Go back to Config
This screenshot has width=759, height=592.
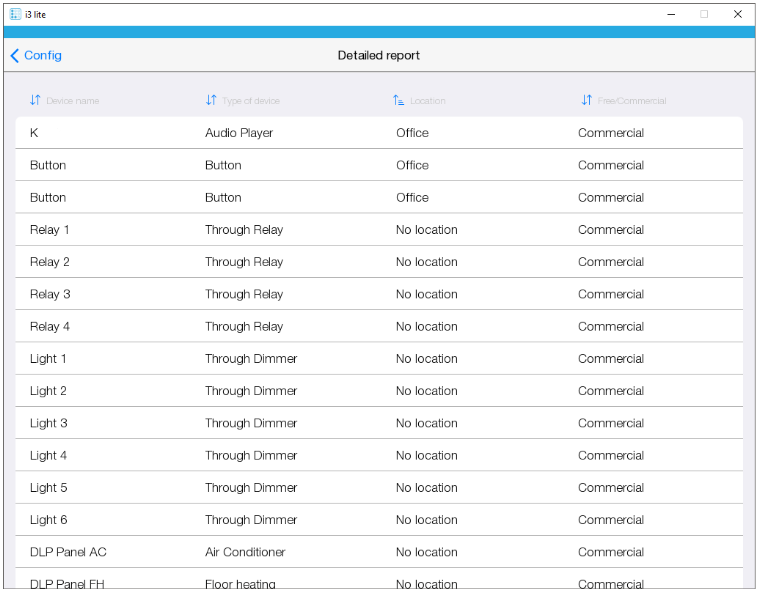tap(43, 56)
